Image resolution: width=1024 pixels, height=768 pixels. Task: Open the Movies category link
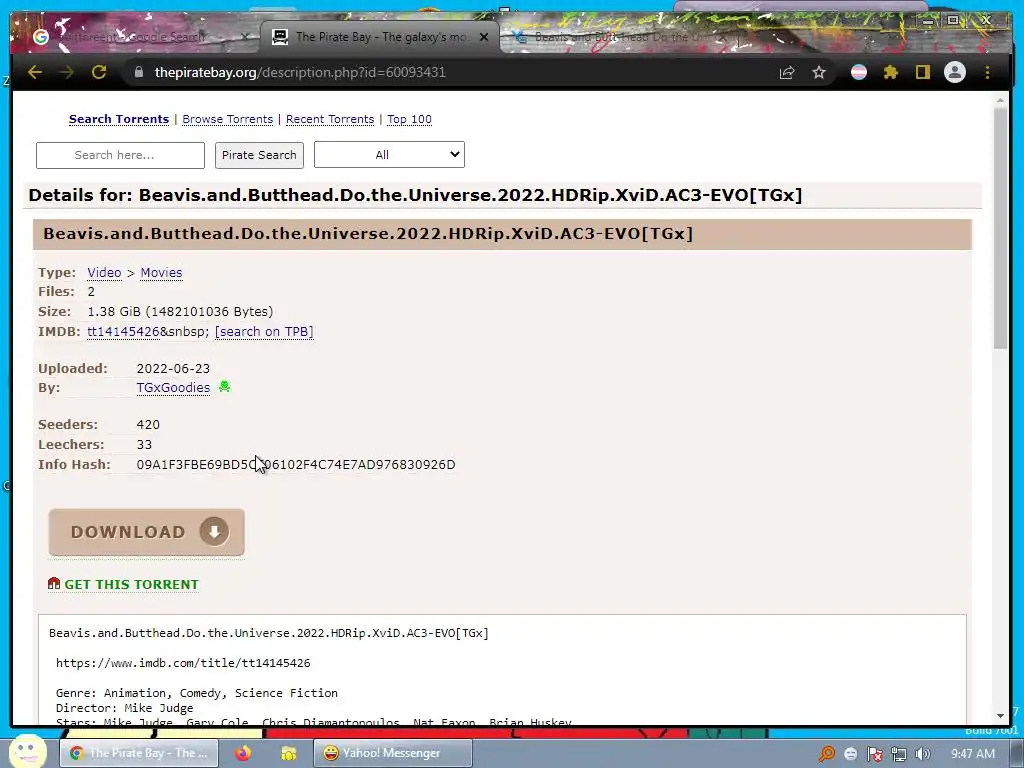(161, 272)
